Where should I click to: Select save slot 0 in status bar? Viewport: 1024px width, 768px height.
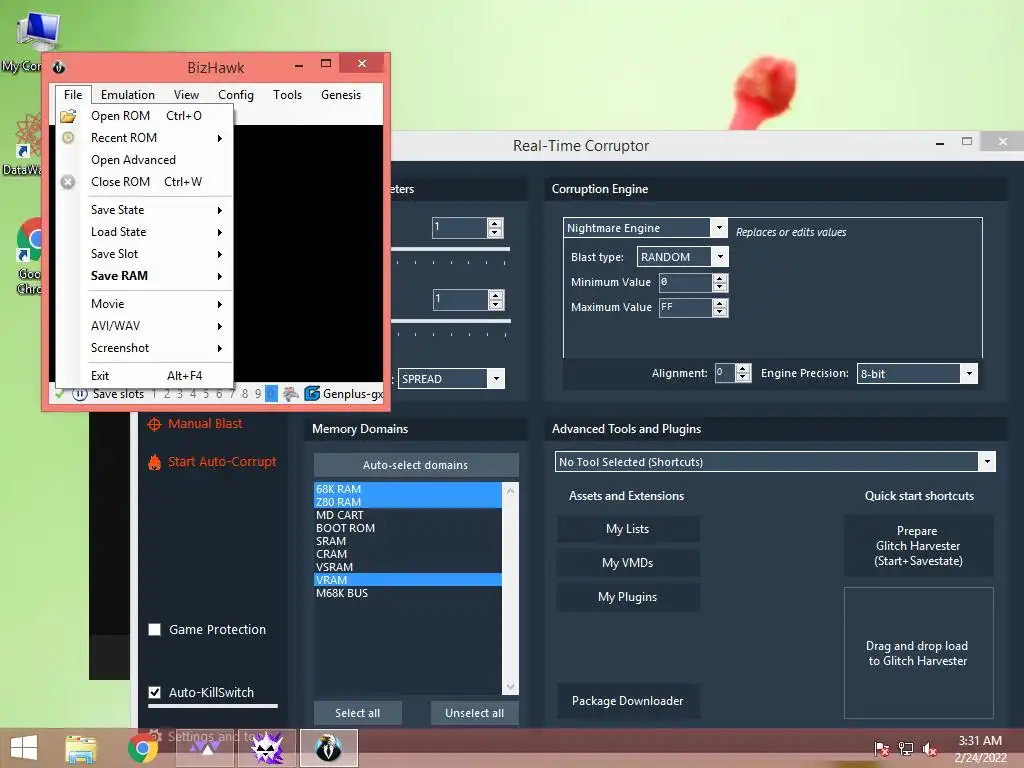(x=271, y=394)
